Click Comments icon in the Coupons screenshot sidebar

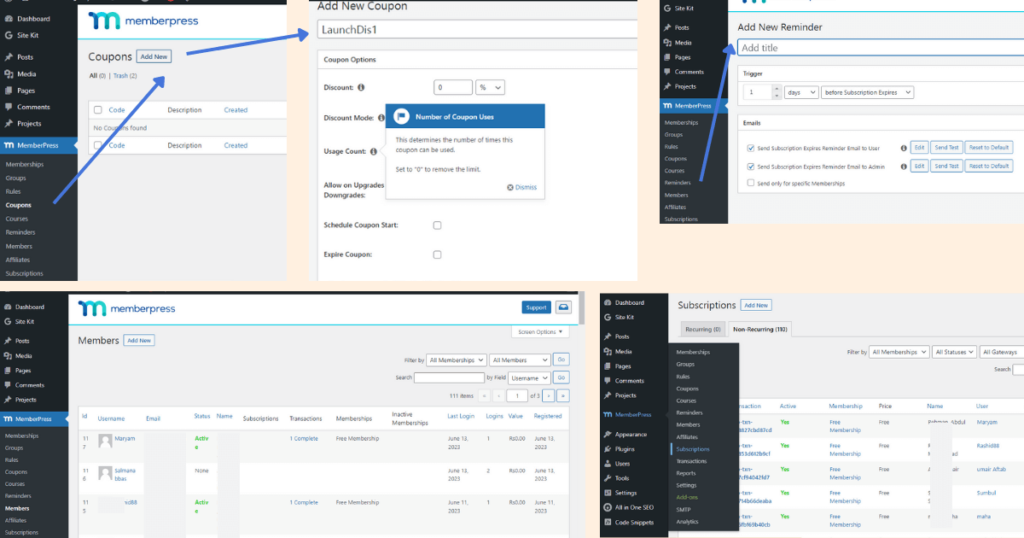8,106
